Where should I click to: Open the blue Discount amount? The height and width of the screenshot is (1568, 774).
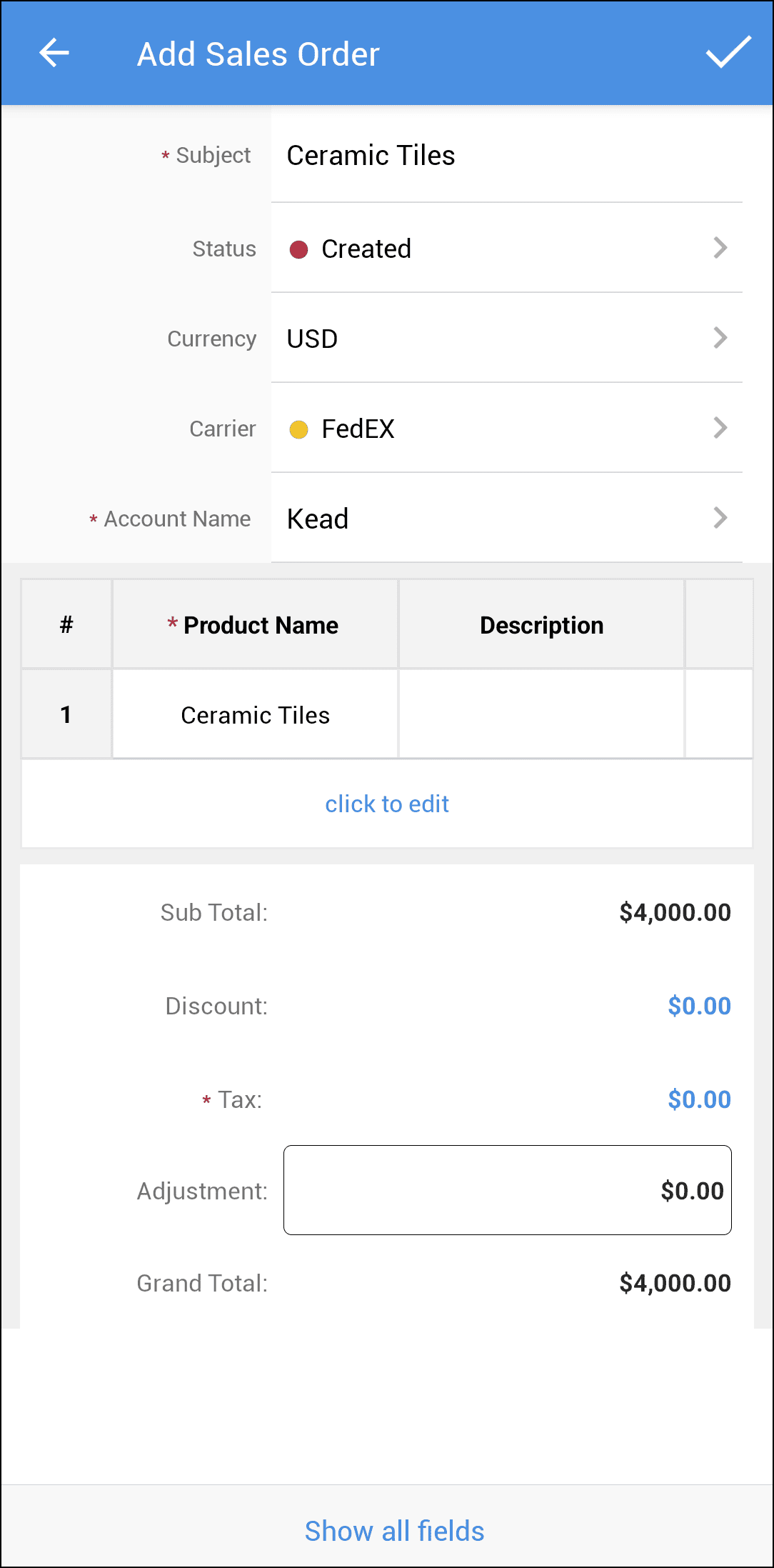click(x=699, y=1006)
